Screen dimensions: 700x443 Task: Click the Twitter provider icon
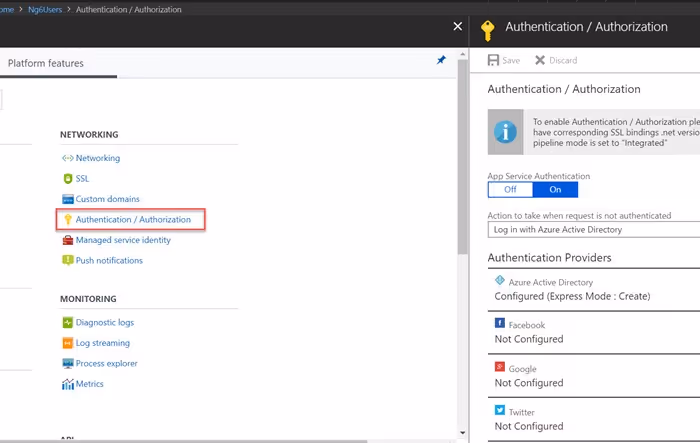pyautogui.click(x=500, y=410)
